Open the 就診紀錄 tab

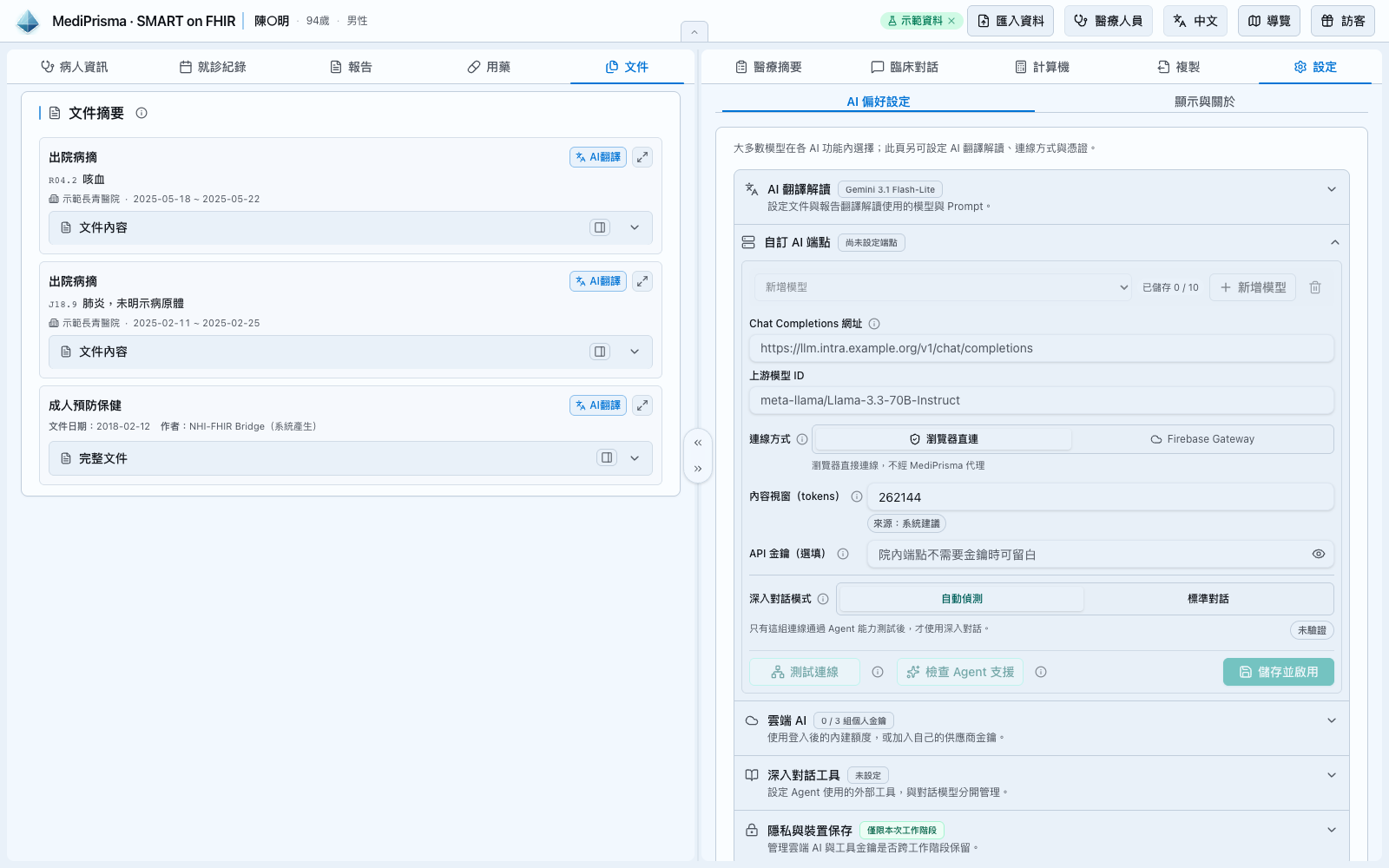[x=213, y=67]
